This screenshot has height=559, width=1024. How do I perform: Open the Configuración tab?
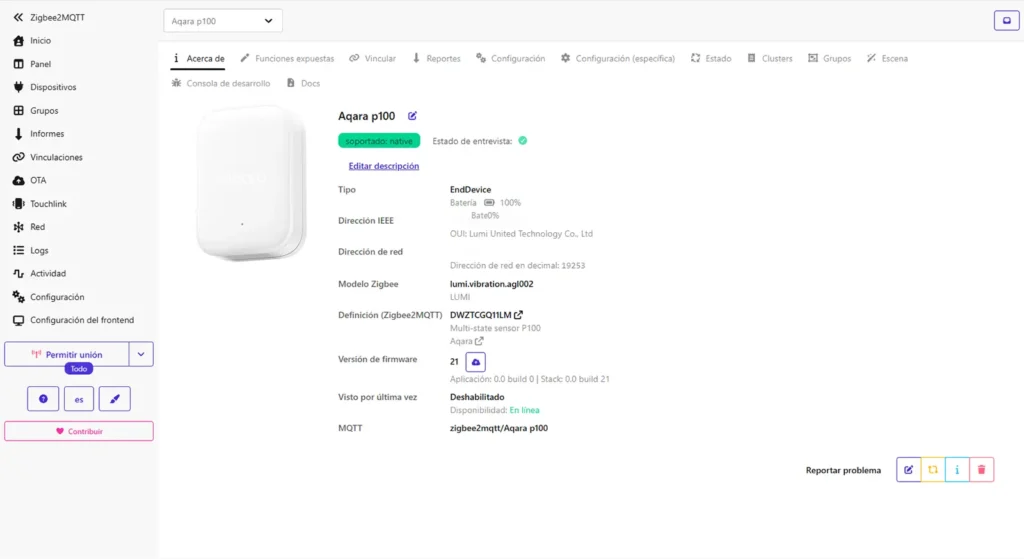tap(511, 59)
